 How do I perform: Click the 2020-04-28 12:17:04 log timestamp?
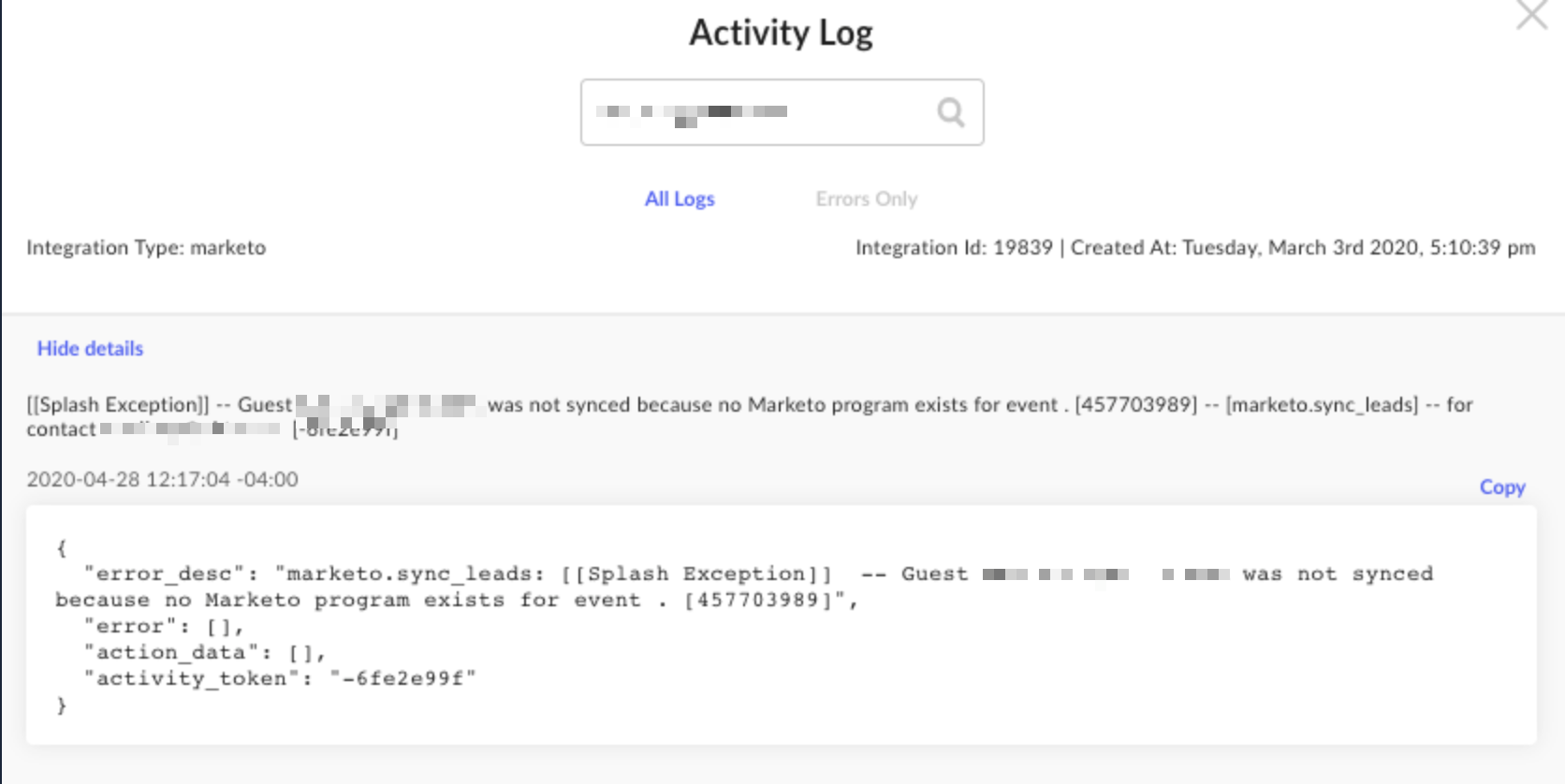[x=163, y=479]
